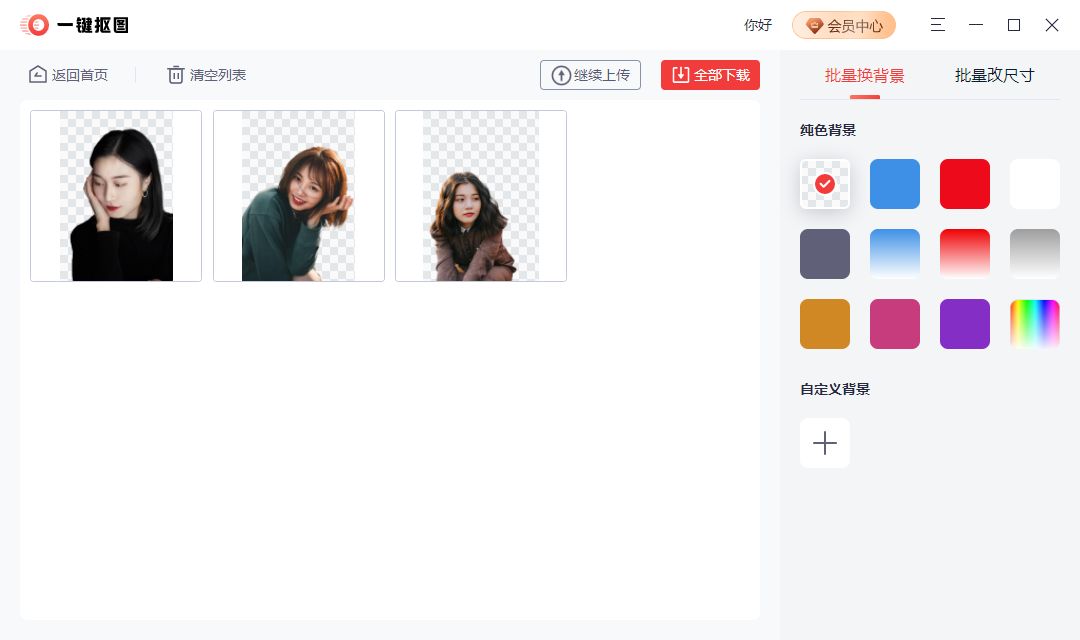This screenshot has height=640, width=1080.
Task: Choose the solid white background swatch
Action: point(1035,184)
